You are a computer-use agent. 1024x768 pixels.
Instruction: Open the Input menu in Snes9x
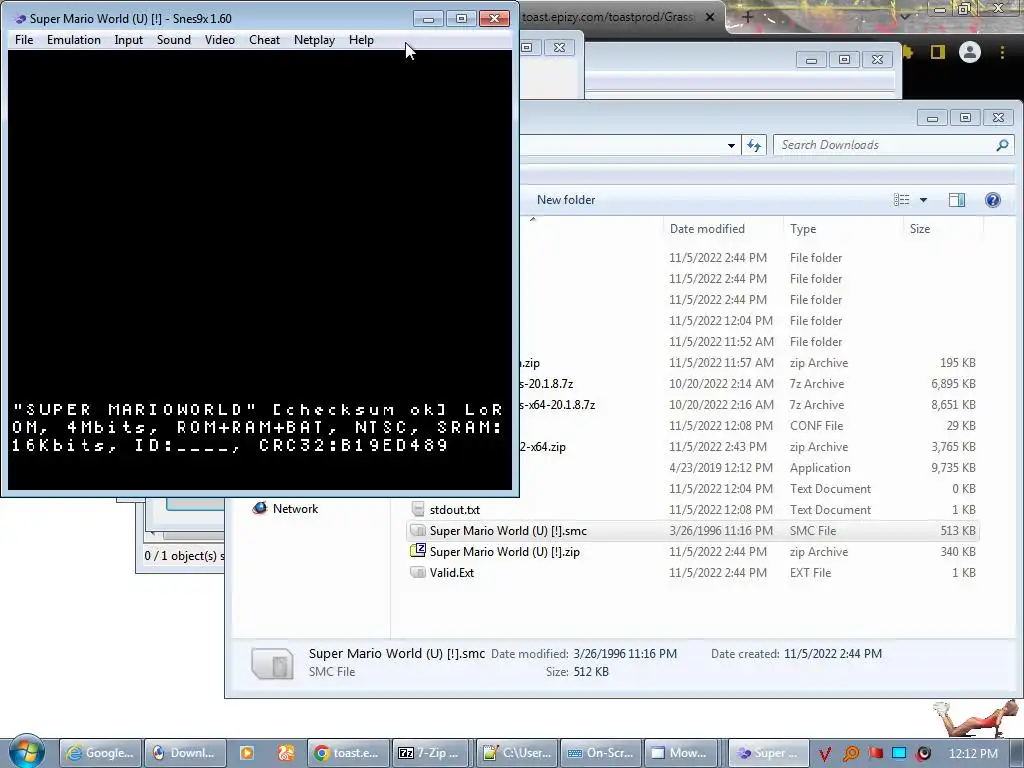tap(129, 40)
